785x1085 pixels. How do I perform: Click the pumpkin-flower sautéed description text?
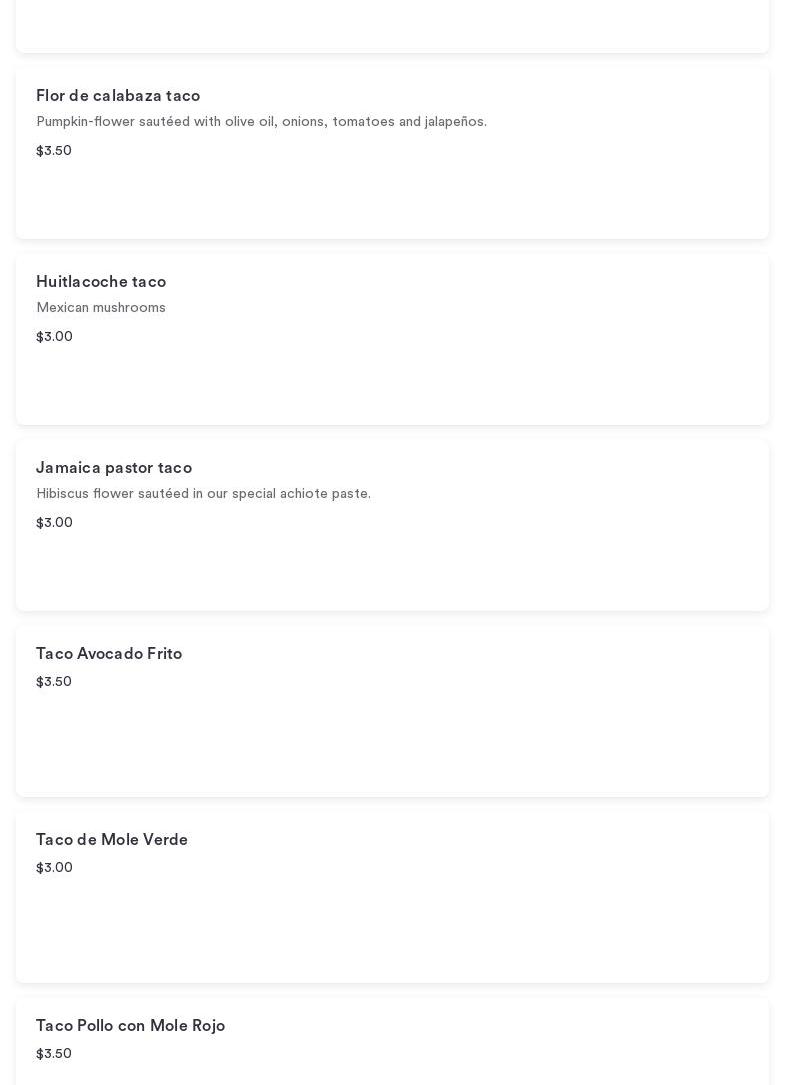(x=261, y=122)
